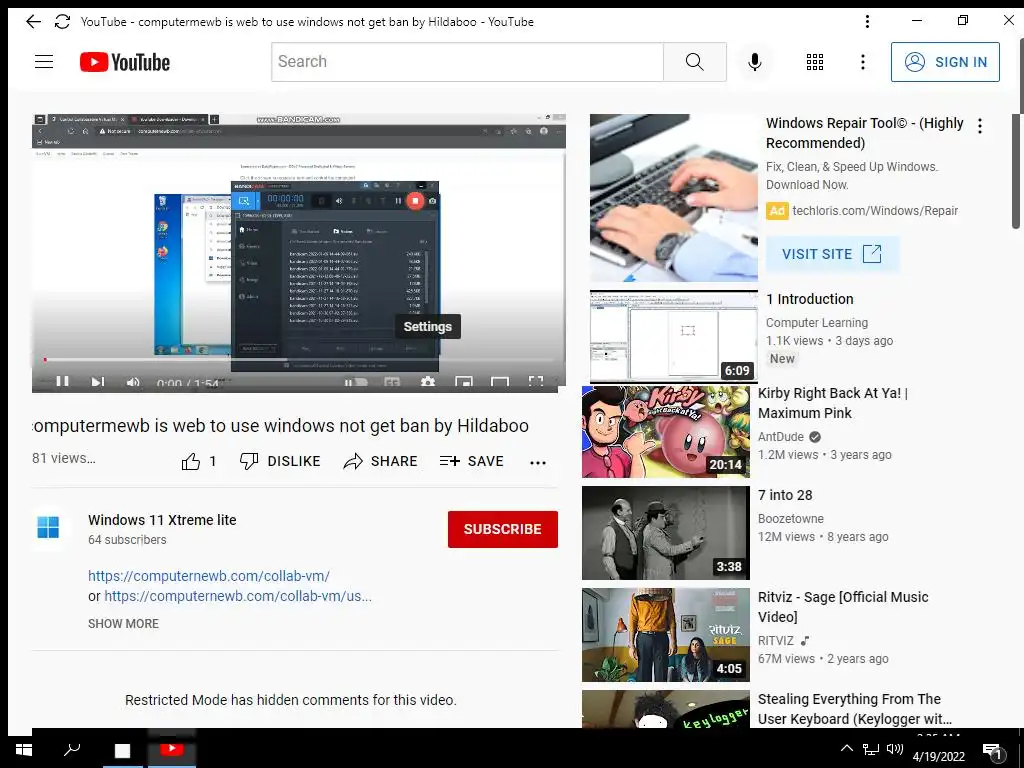Image resolution: width=1024 pixels, height=768 pixels.
Task: Open the Computer Learning channel
Action: pyautogui.click(x=817, y=323)
